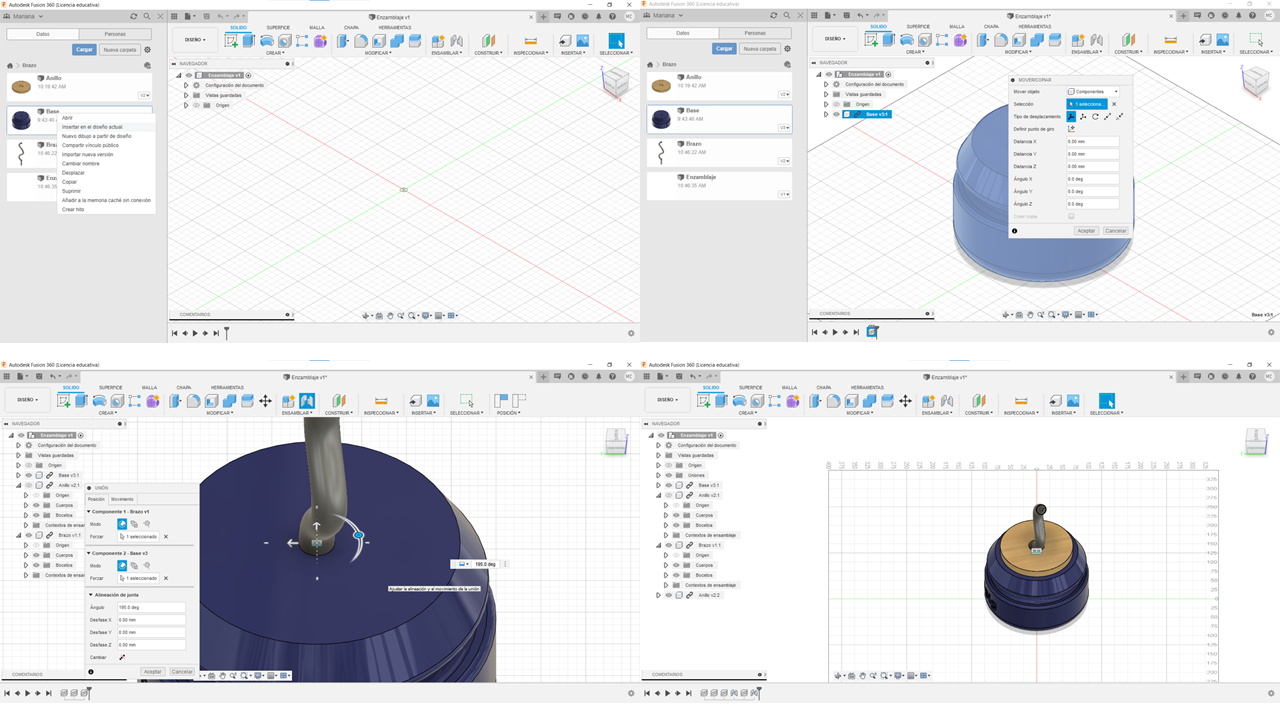Toggle Brazo v1:1 visibility in finished-assembly window
The width and height of the screenshot is (1280, 720).
click(x=669, y=545)
